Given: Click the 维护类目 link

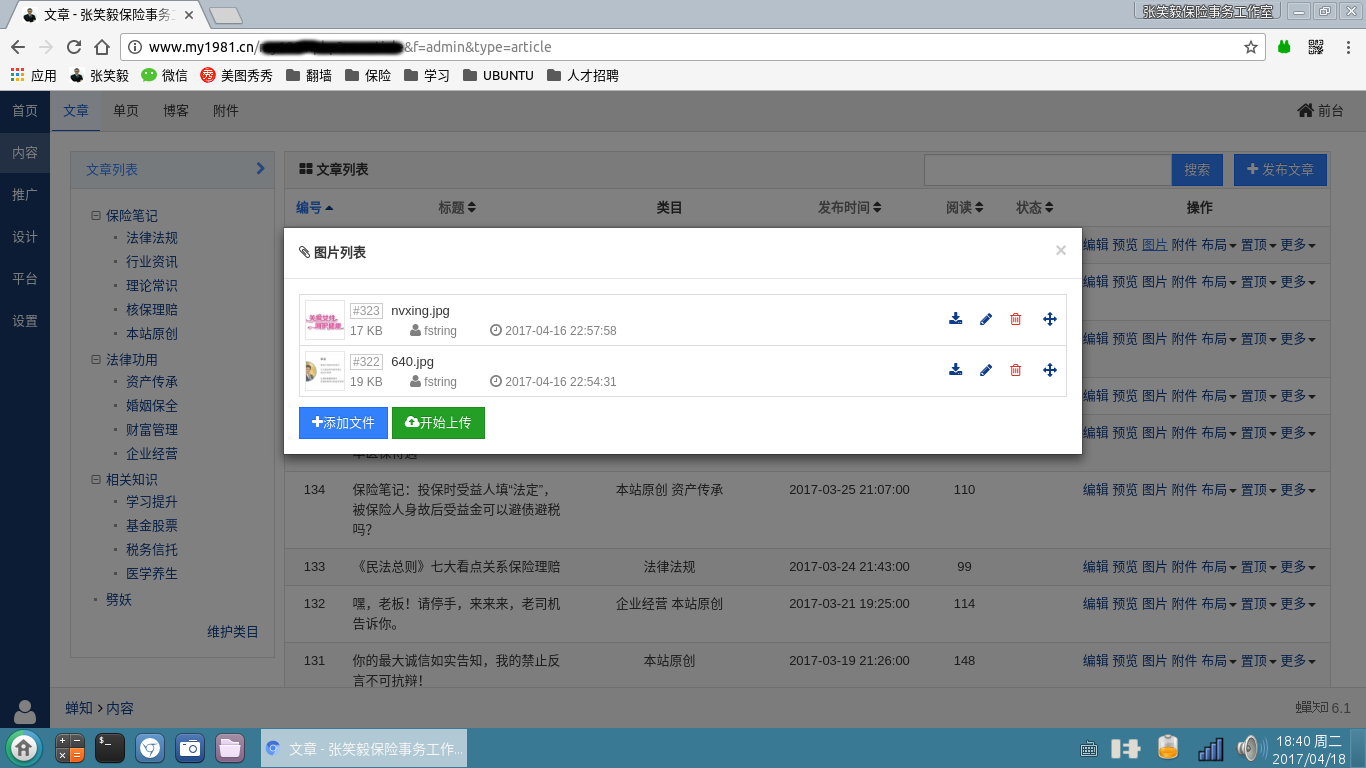Looking at the screenshot, I should (x=233, y=632).
